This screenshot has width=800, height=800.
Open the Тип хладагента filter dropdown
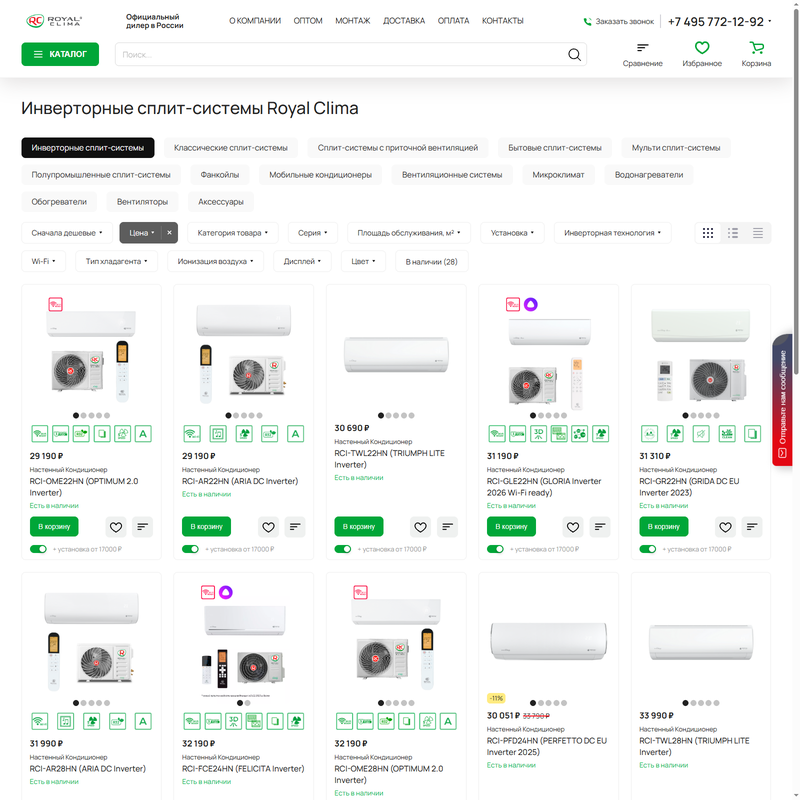116,262
